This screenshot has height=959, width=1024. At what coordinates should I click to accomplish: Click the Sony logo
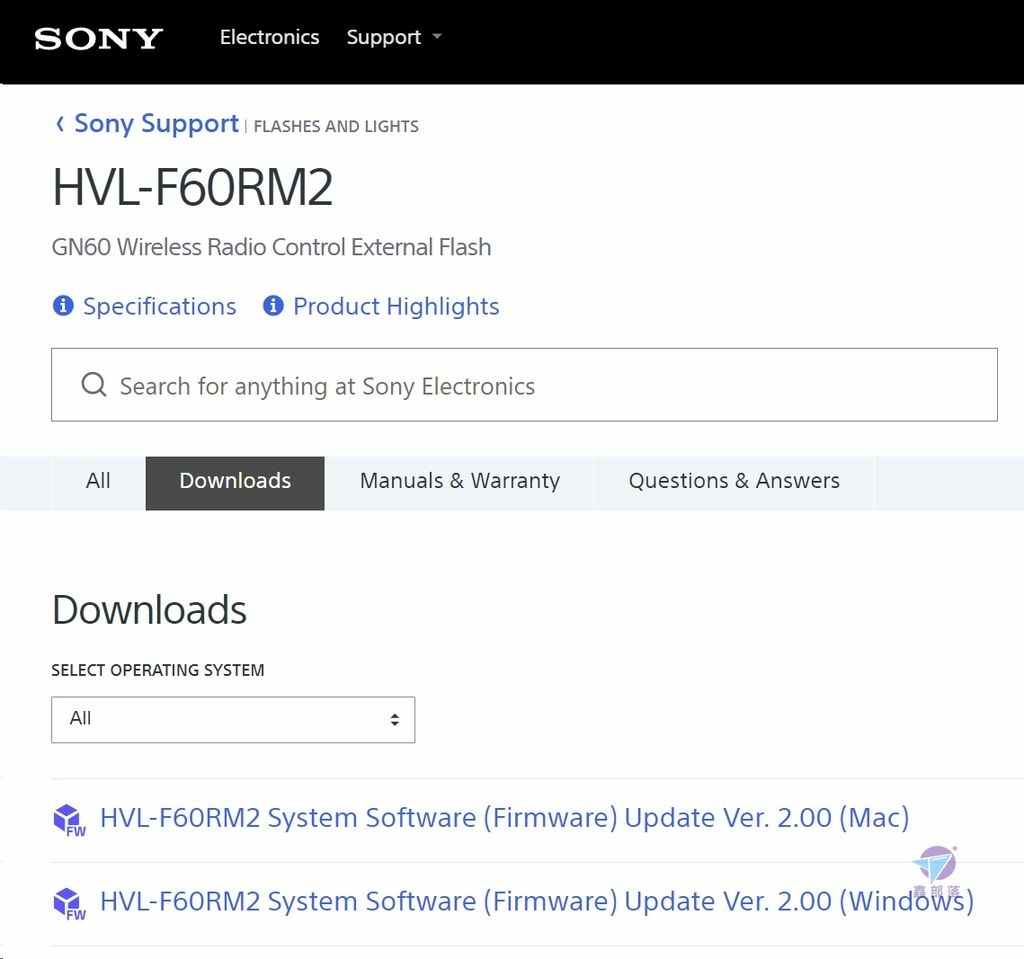tap(98, 39)
